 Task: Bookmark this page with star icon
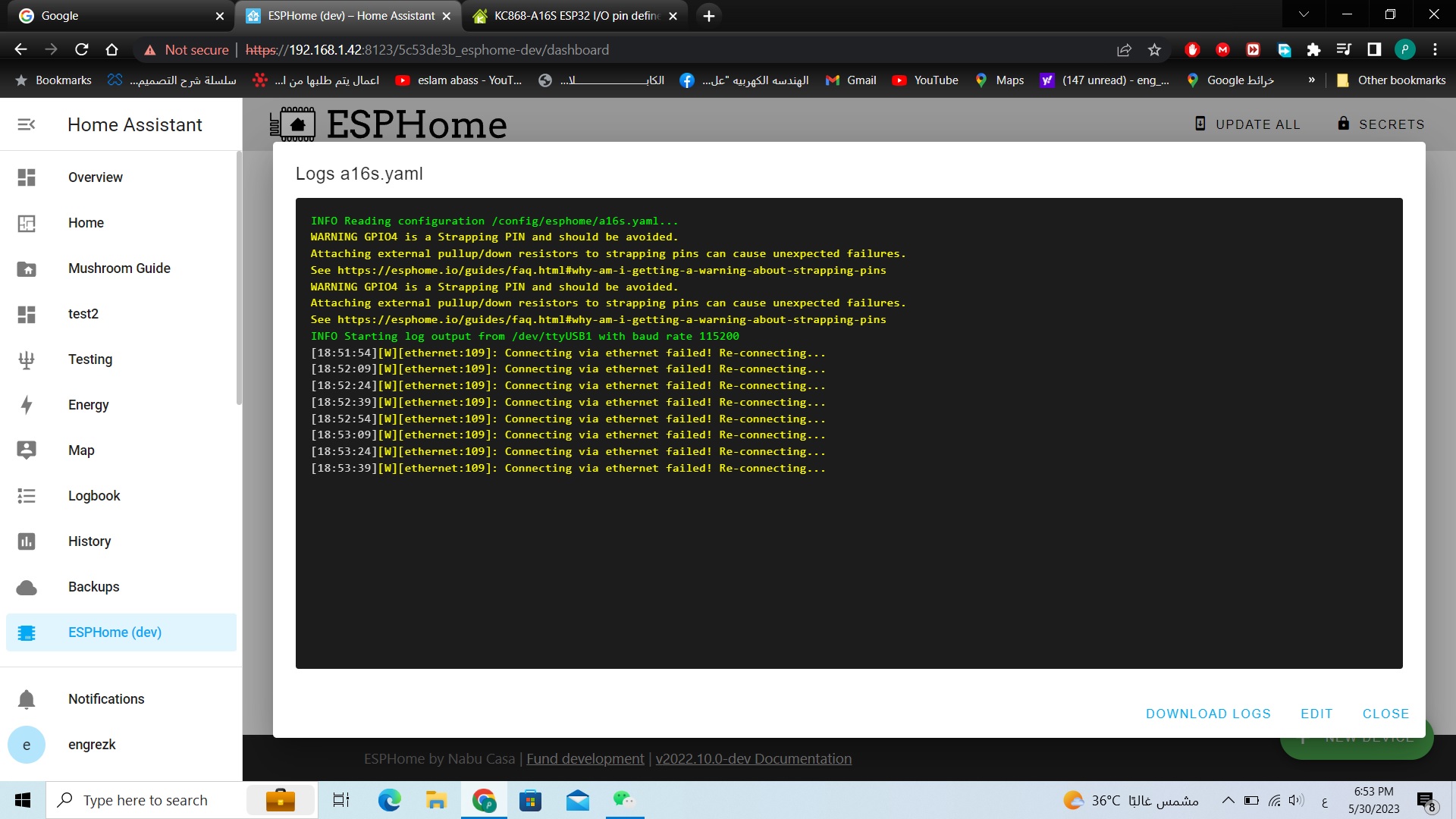pos(1154,50)
